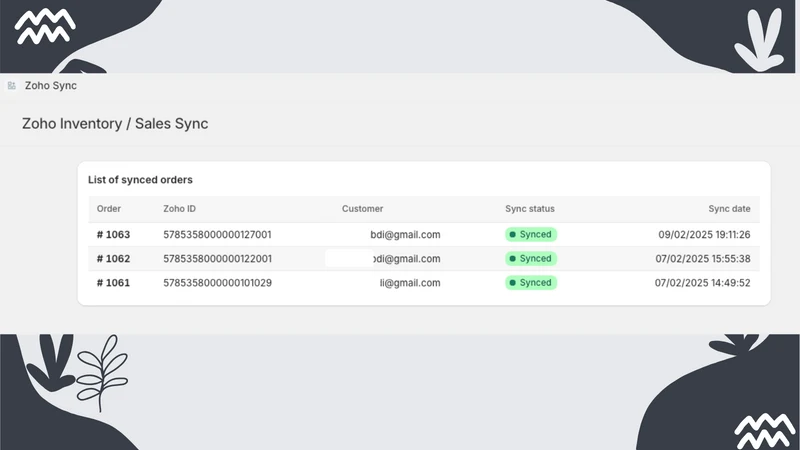Click customer email of order 1061

(x=410, y=283)
